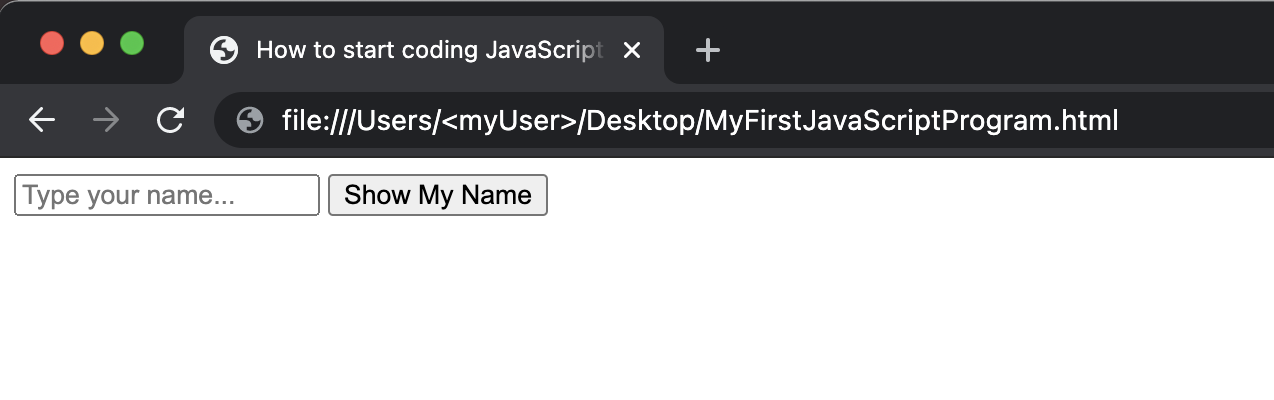Minimize the window with the yellow button
Image resolution: width=1274 pixels, height=400 pixels.
(92, 44)
